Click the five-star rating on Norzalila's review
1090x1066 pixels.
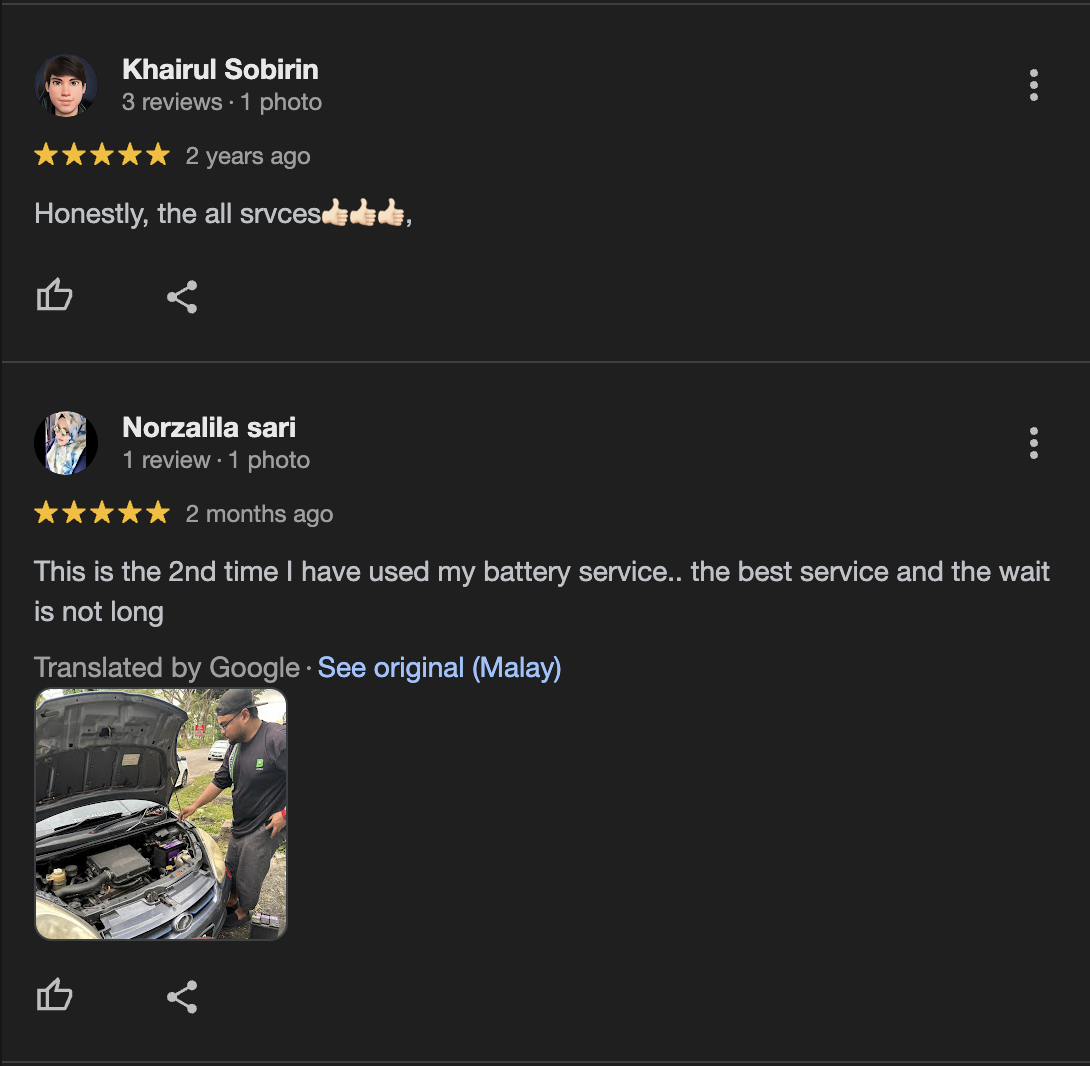(101, 512)
